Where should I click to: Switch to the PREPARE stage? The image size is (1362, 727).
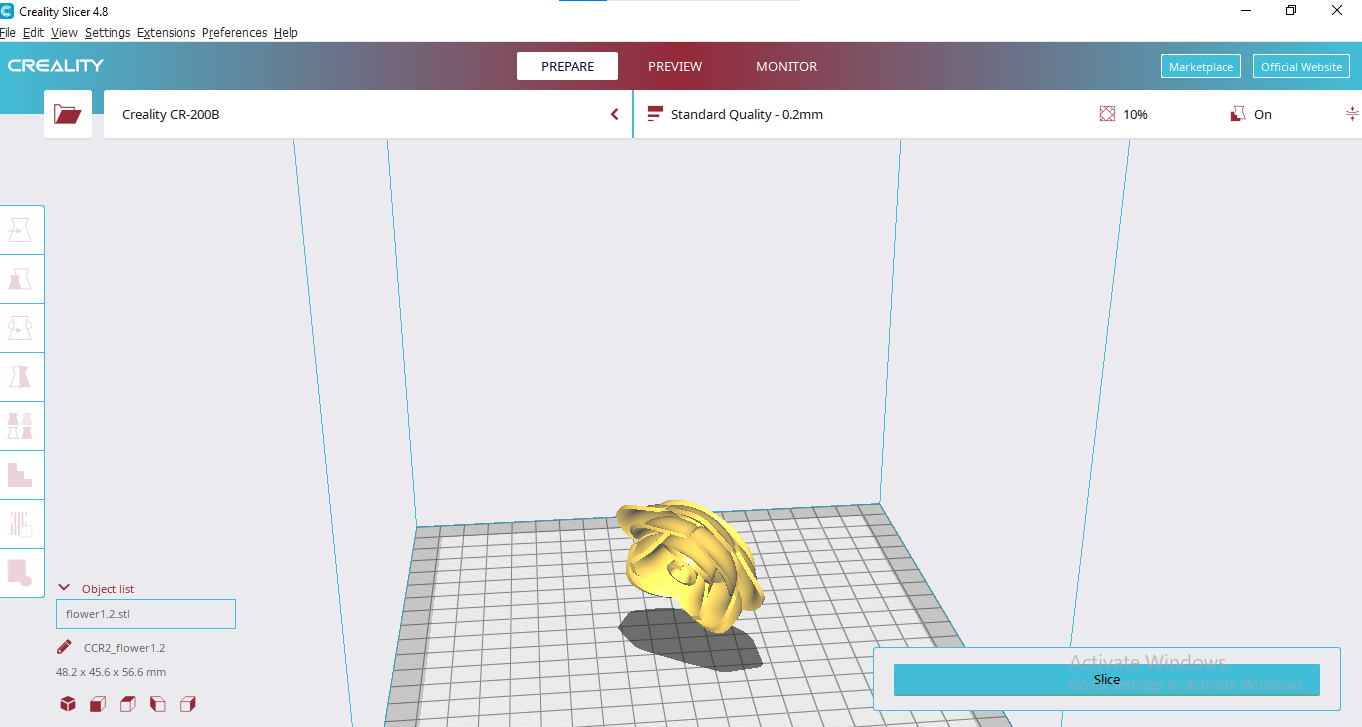[x=567, y=66]
